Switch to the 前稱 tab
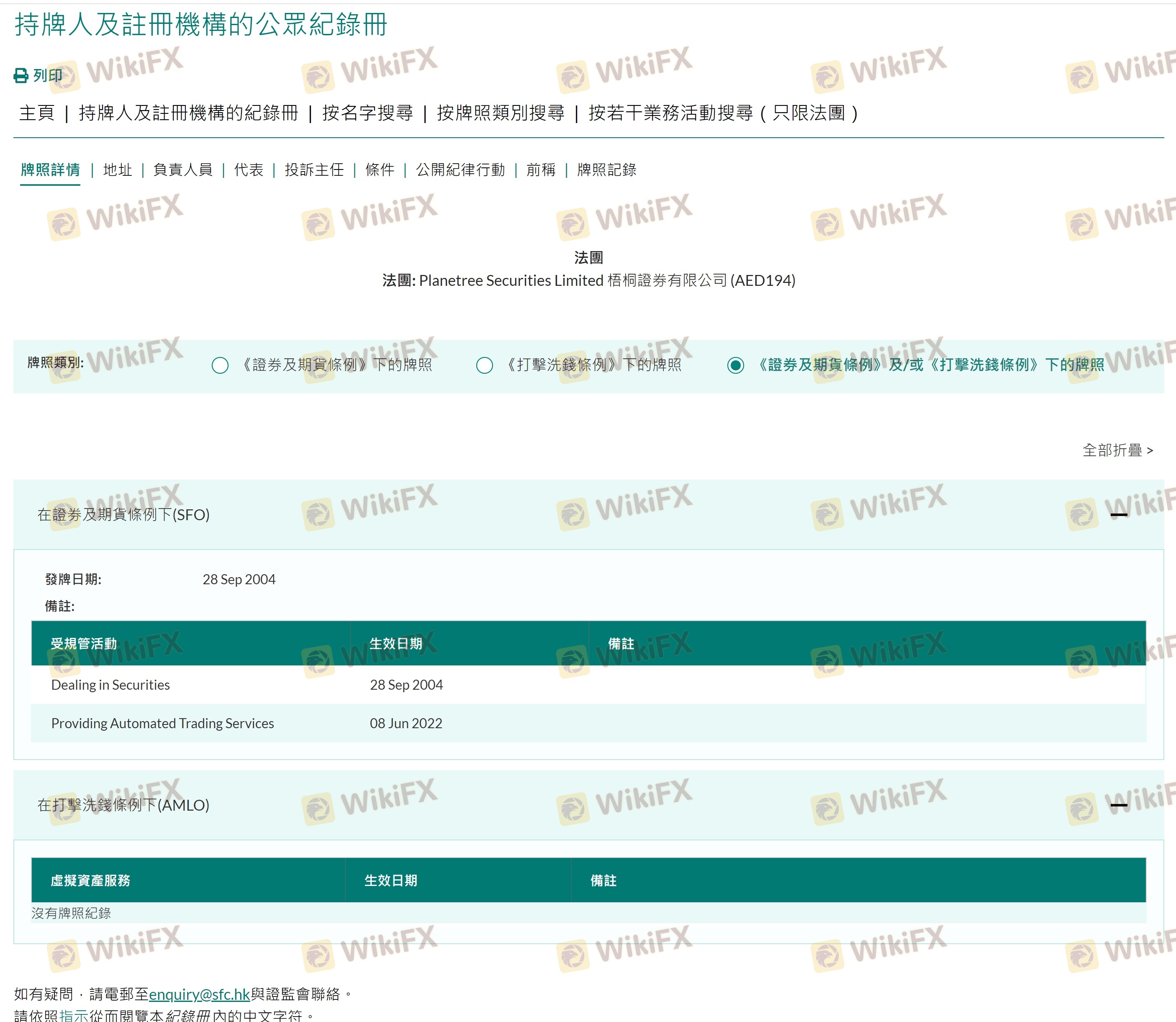This screenshot has width=1176, height=1022. [541, 170]
